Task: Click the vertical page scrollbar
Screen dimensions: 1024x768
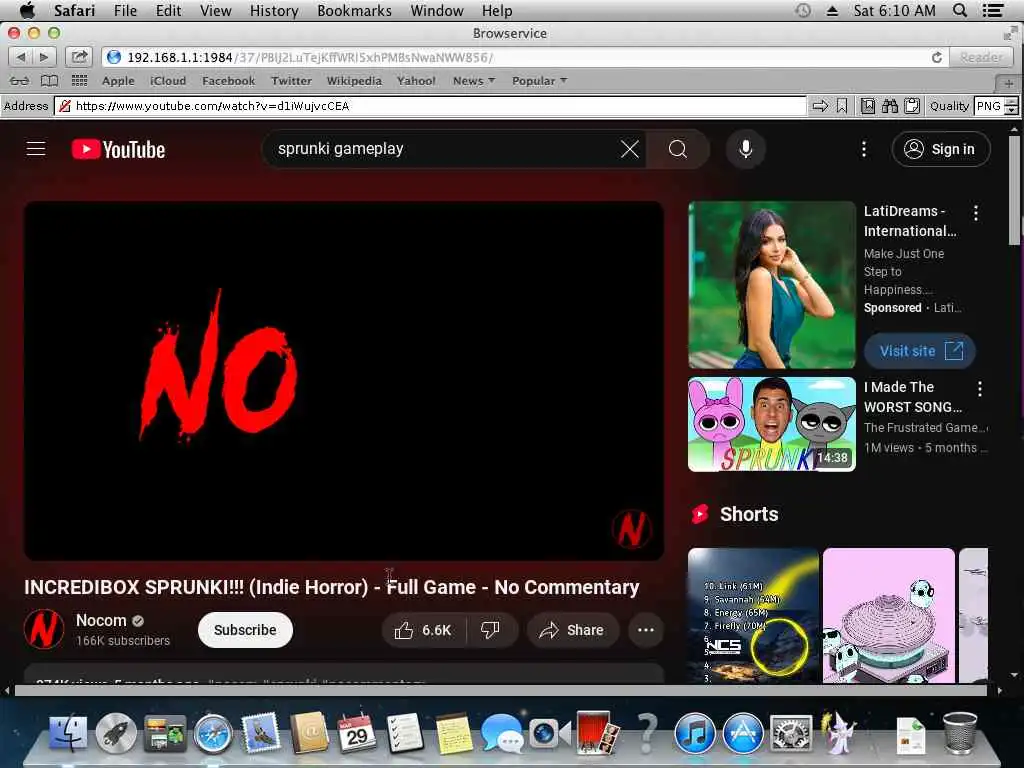Action: click(x=1014, y=192)
